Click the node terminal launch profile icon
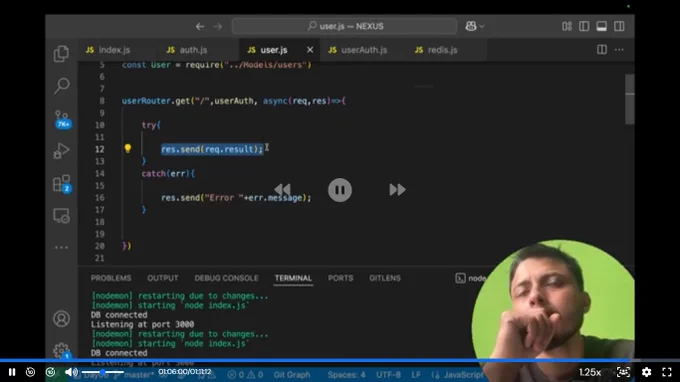 [x=461, y=278]
